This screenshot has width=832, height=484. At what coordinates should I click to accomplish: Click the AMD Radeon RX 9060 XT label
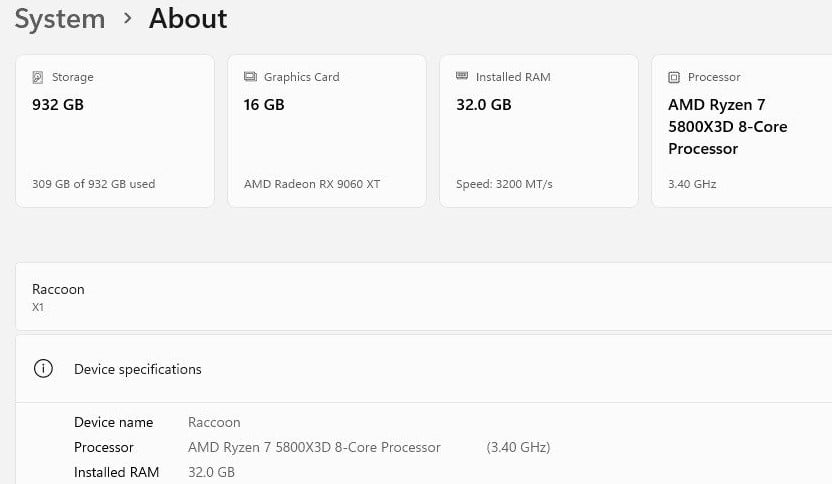pyautogui.click(x=312, y=184)
